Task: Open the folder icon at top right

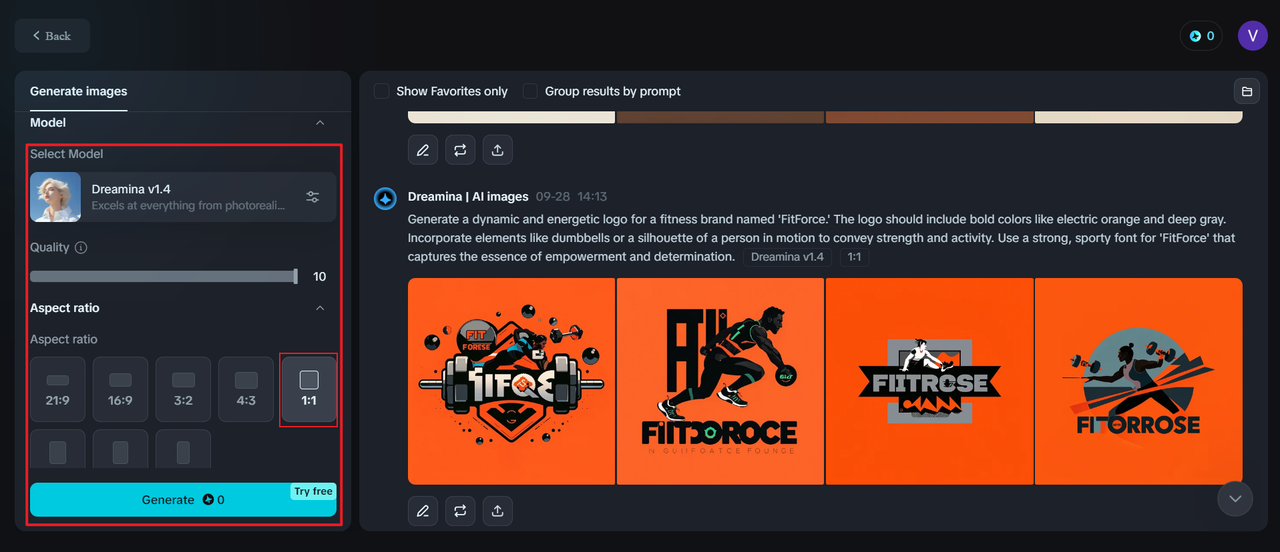Action: pos(1247,91)
